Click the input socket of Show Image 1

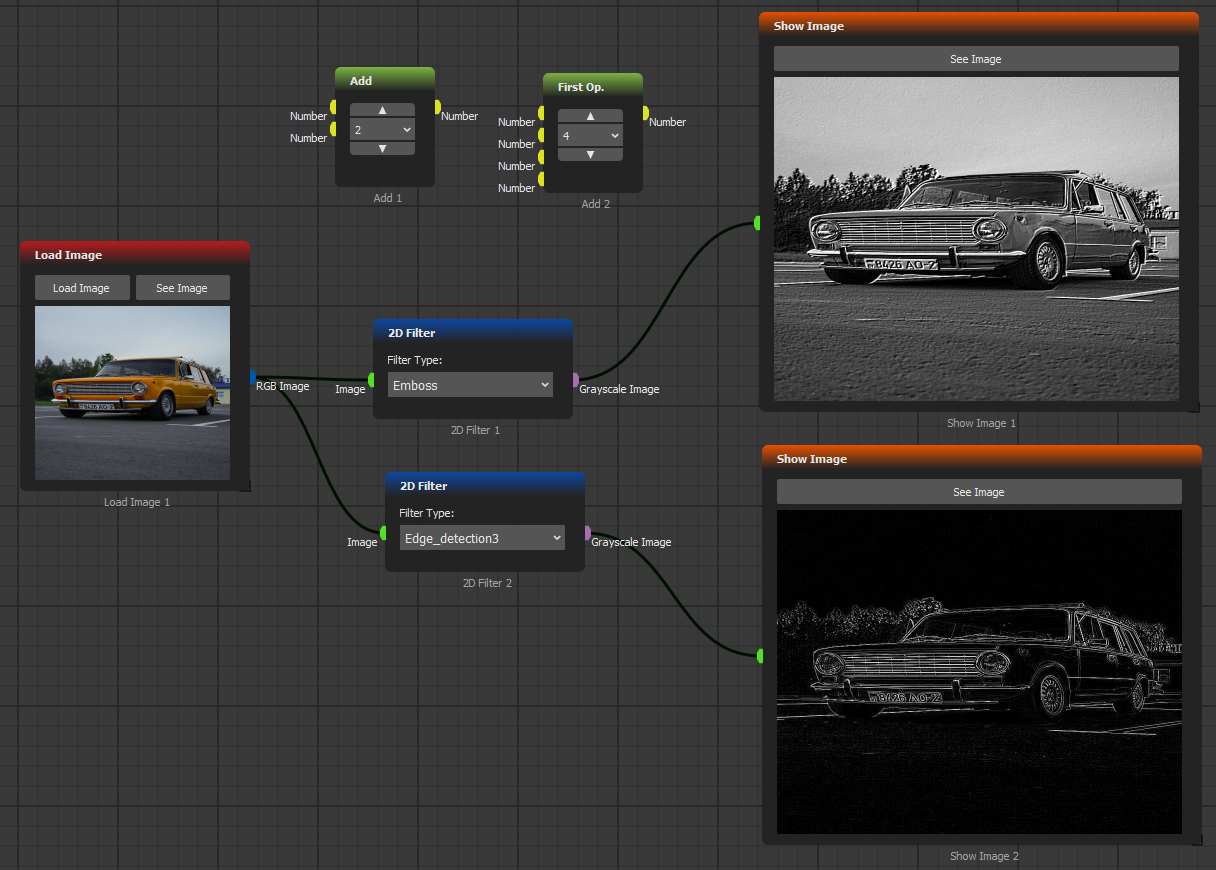(x=758, y=223)
